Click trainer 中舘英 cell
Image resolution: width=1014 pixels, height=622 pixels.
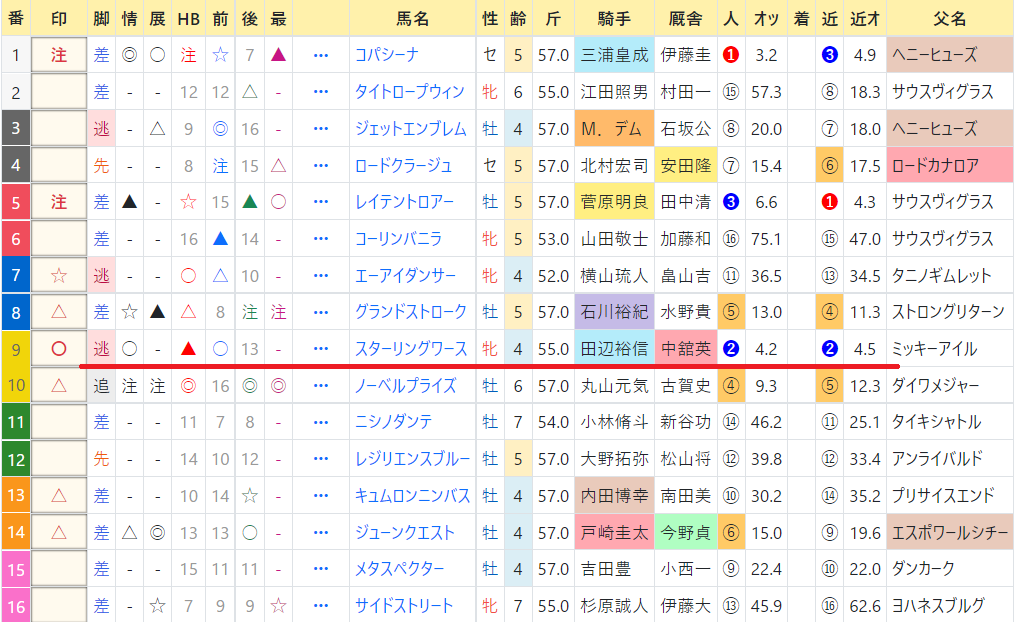point(685,349)
